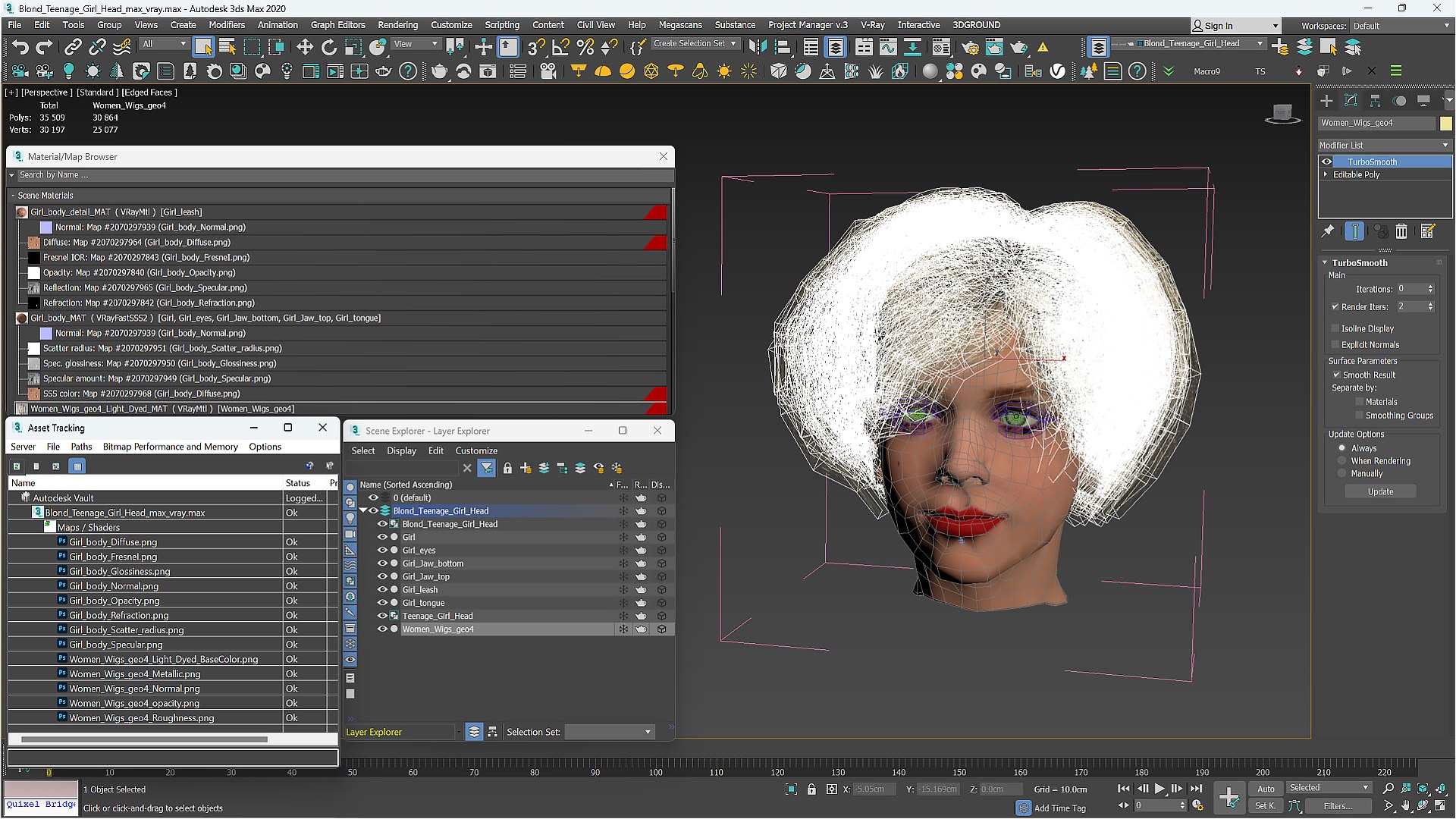Click the Redo arrow icon
The width and height of the screenshot is (1456, 819).
tap(45, 47)
